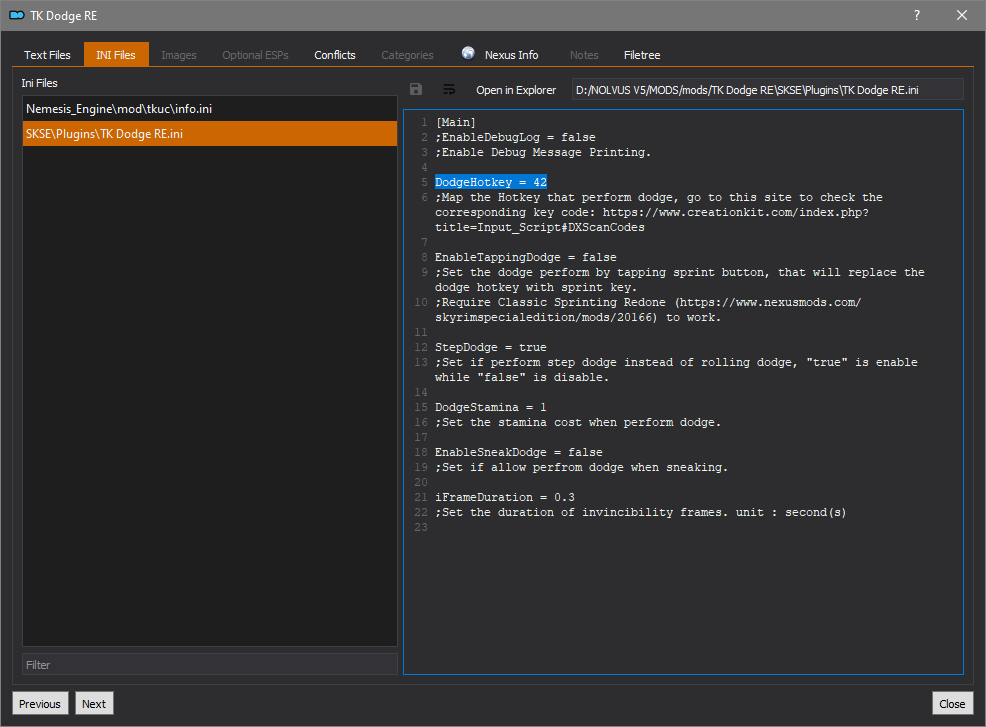Click the INI file path field

[x=767, y=90]
